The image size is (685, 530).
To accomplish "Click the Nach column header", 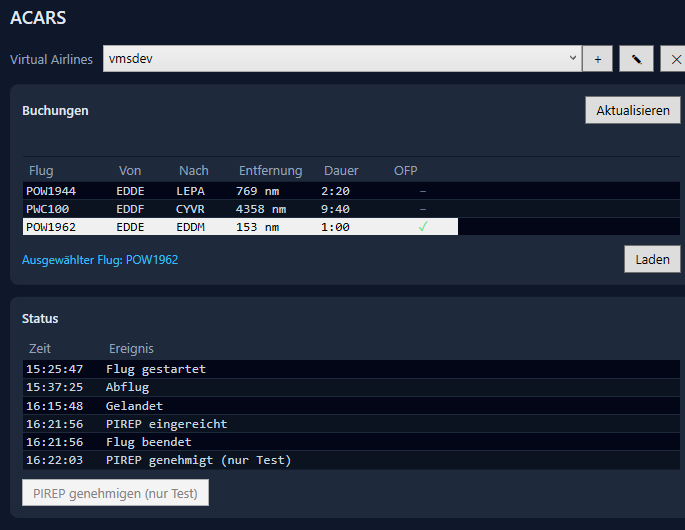I will pos(194,170).
